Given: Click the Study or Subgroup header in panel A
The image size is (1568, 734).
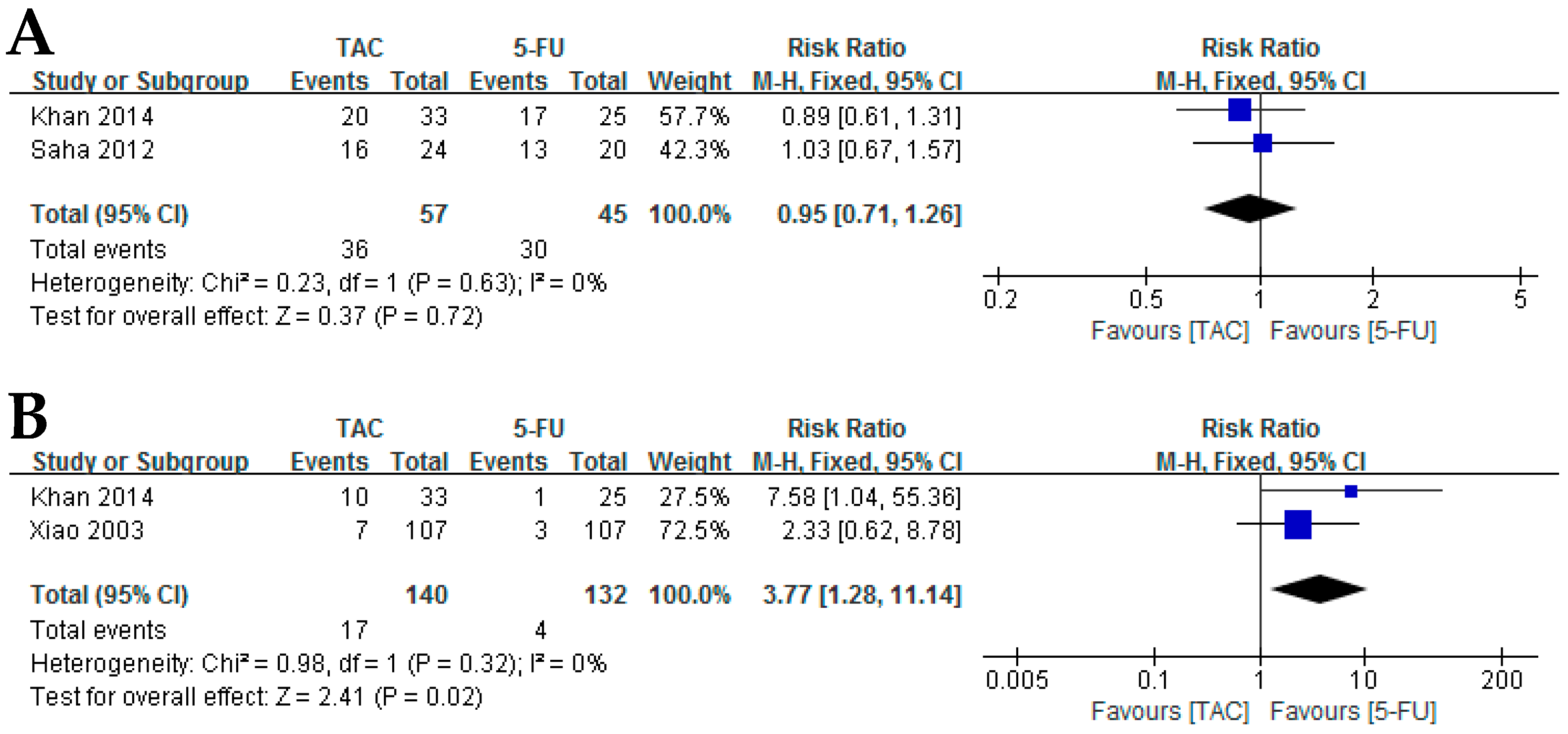Looking at the screenshot, I should pyautogui.click(x=141, y=81).
